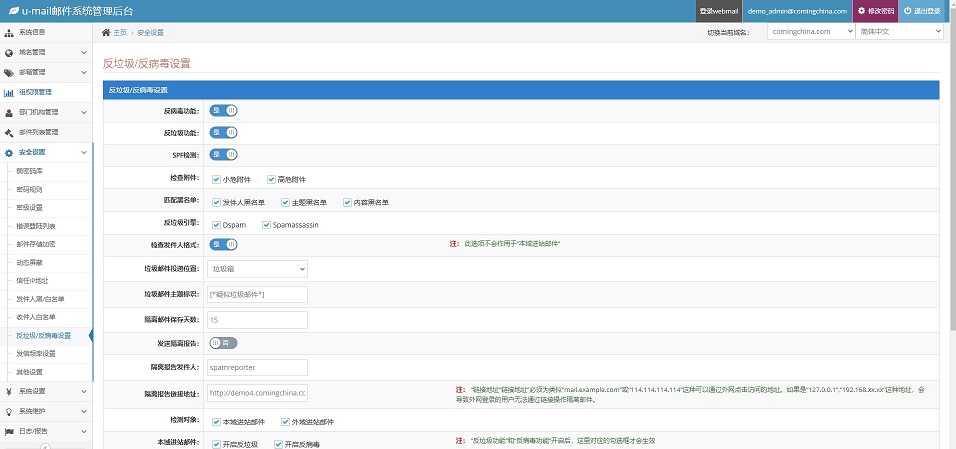This screenshot has width=956, height=449.
Task: Uncheck the 小危附件 checkbox
Action: [216, 179]
